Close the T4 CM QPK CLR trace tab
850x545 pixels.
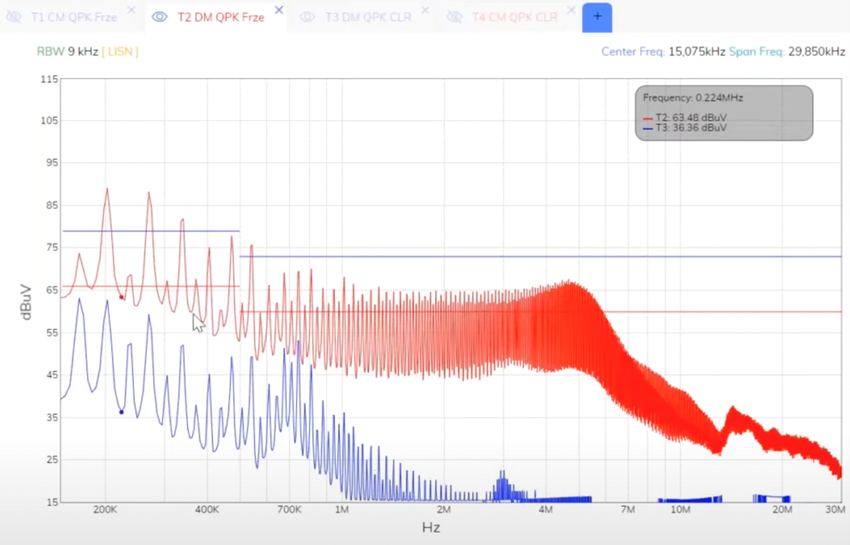click(x=571, y=10)
